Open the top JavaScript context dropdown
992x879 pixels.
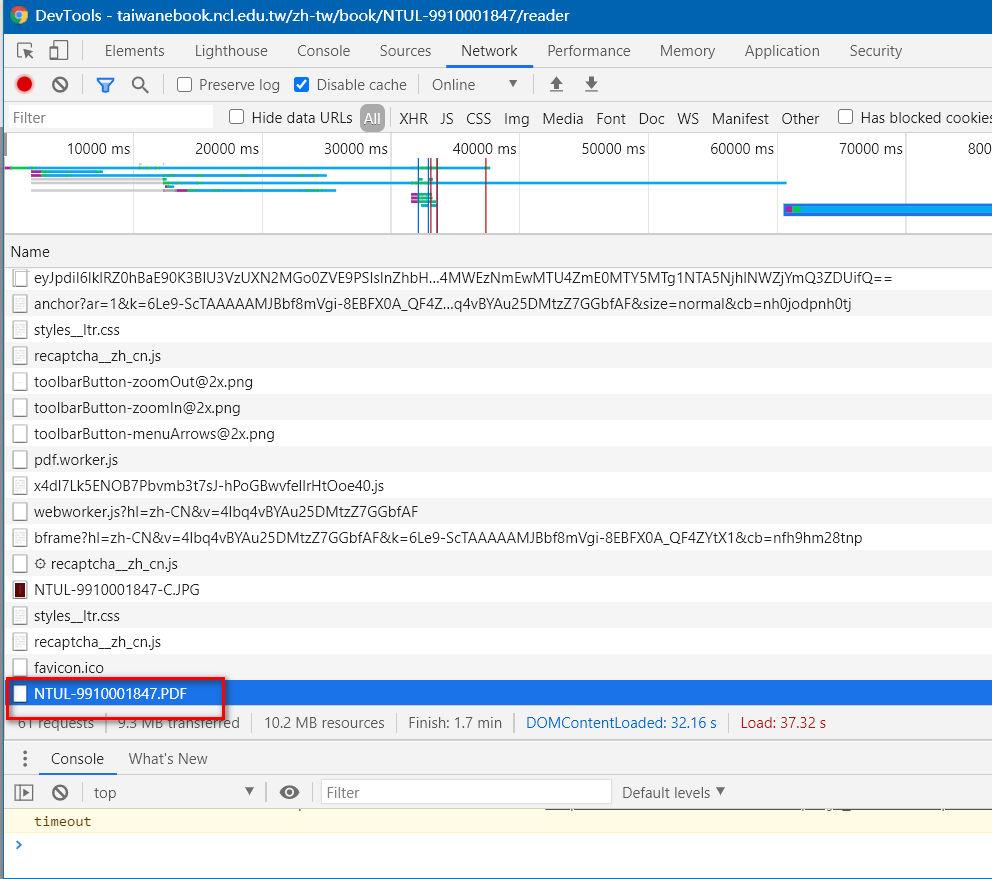tap(174, 793)
